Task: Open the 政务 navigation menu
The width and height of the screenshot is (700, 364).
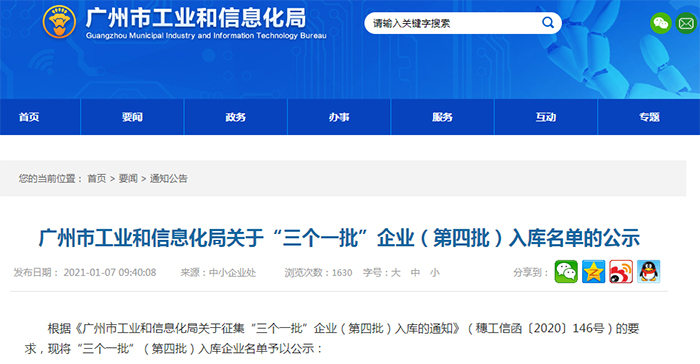Action: tap(236, 117)
